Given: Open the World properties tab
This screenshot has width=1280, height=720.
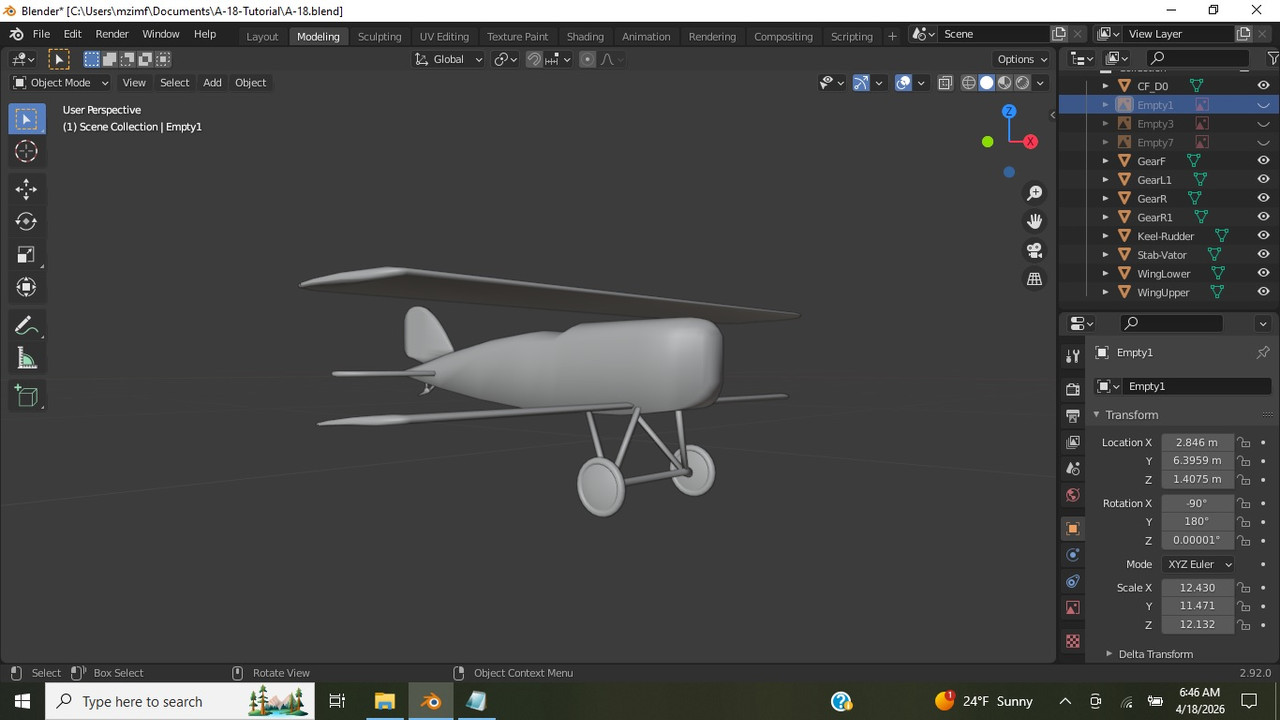Looking at the screenshot, I should click(1073, 495).
